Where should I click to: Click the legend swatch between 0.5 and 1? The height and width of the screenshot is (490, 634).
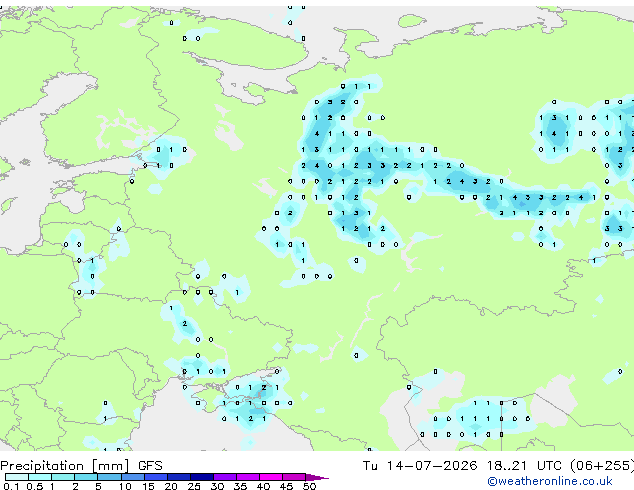click(40, 477)
